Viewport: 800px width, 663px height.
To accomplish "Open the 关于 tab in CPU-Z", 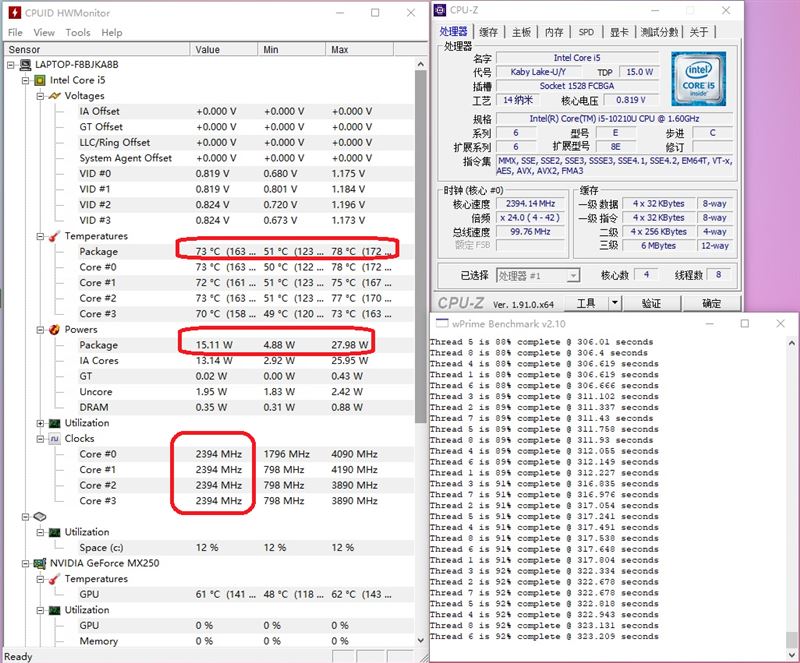I will 699,32.
